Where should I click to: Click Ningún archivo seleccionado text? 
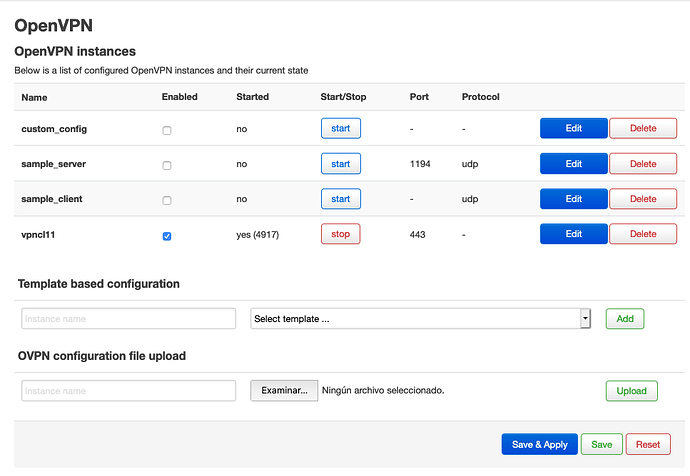[383, 390]
